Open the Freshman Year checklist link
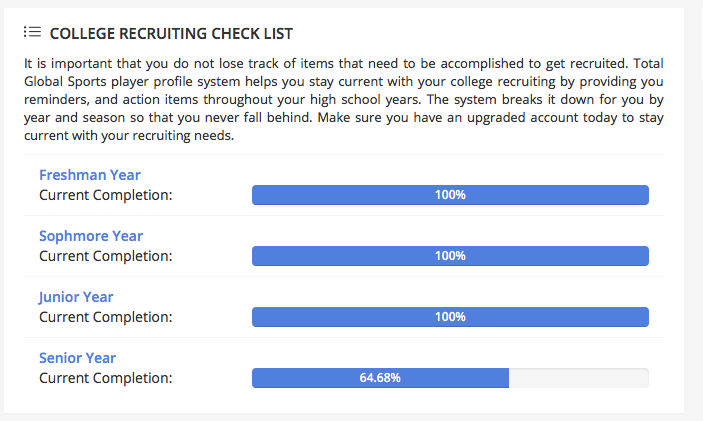The height and width of the screenshot is (421, 703). (x=90, y=175)
